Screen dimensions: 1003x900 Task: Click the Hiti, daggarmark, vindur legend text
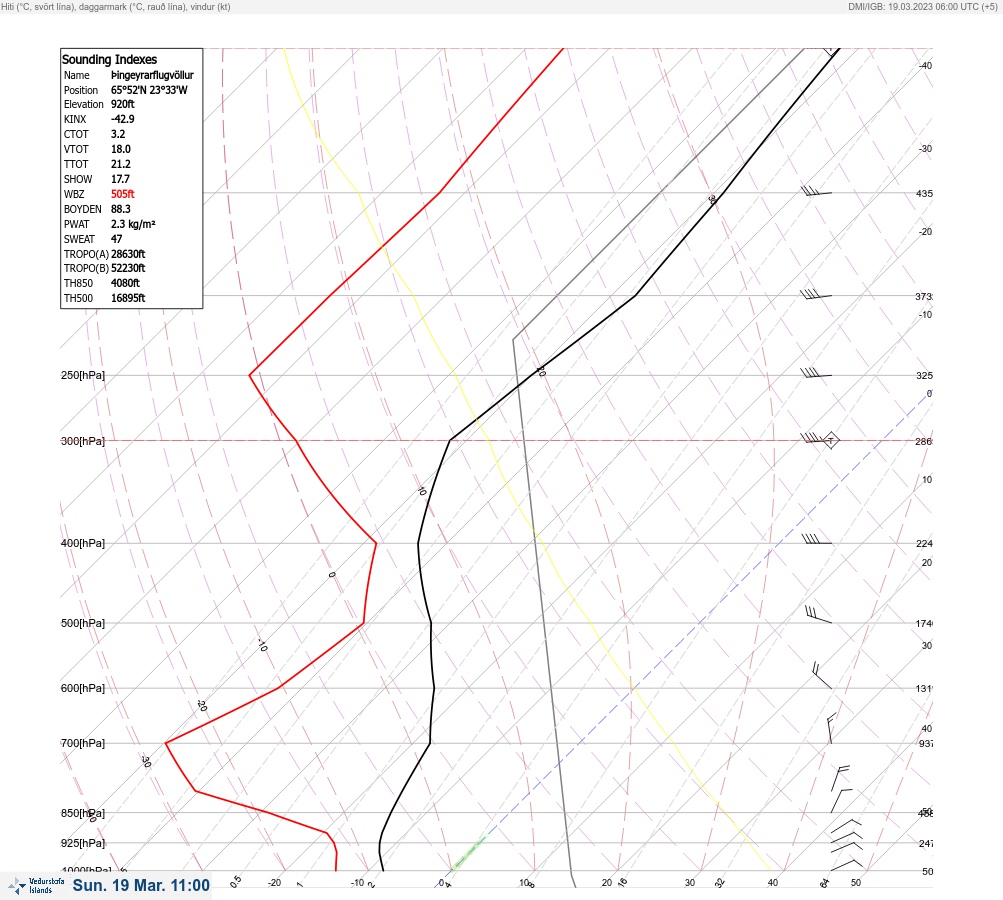click(116, 6)
